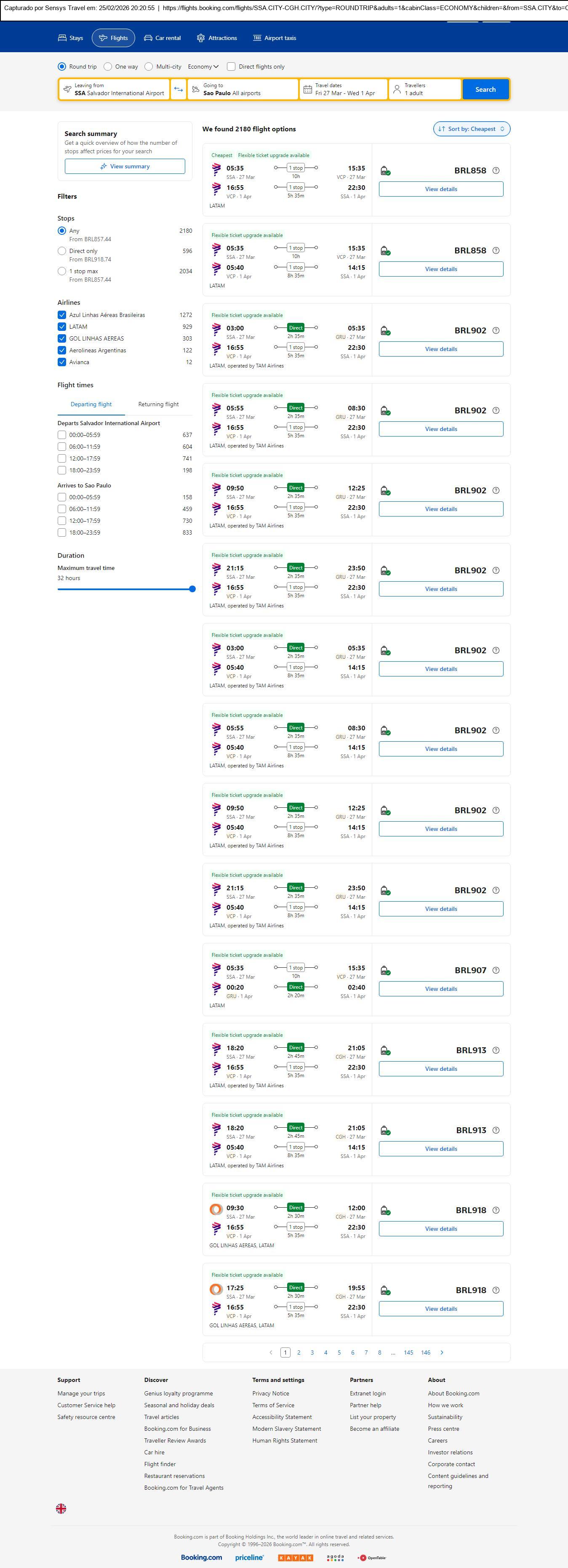The height and width of the screenshot is (1568, 568).
Task: Click the info icon beside first BRL858 price
Action: coord(496,170)
